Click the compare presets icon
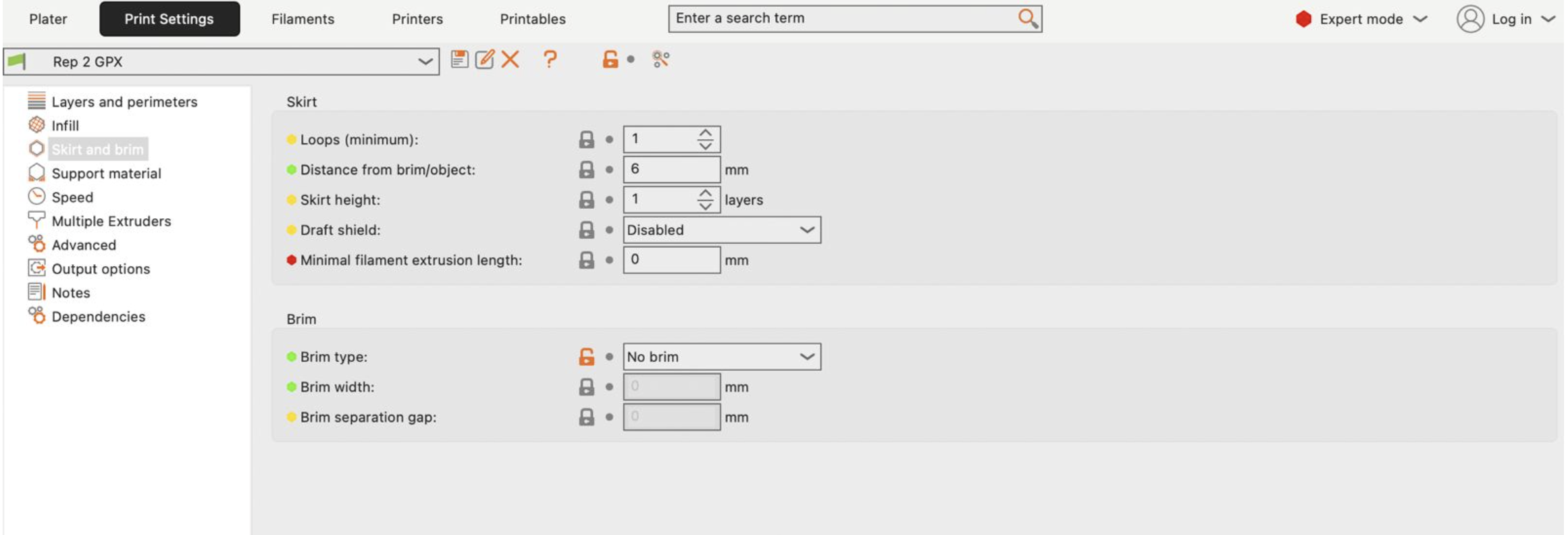The image size is (1568, 535). pos(660,59)
